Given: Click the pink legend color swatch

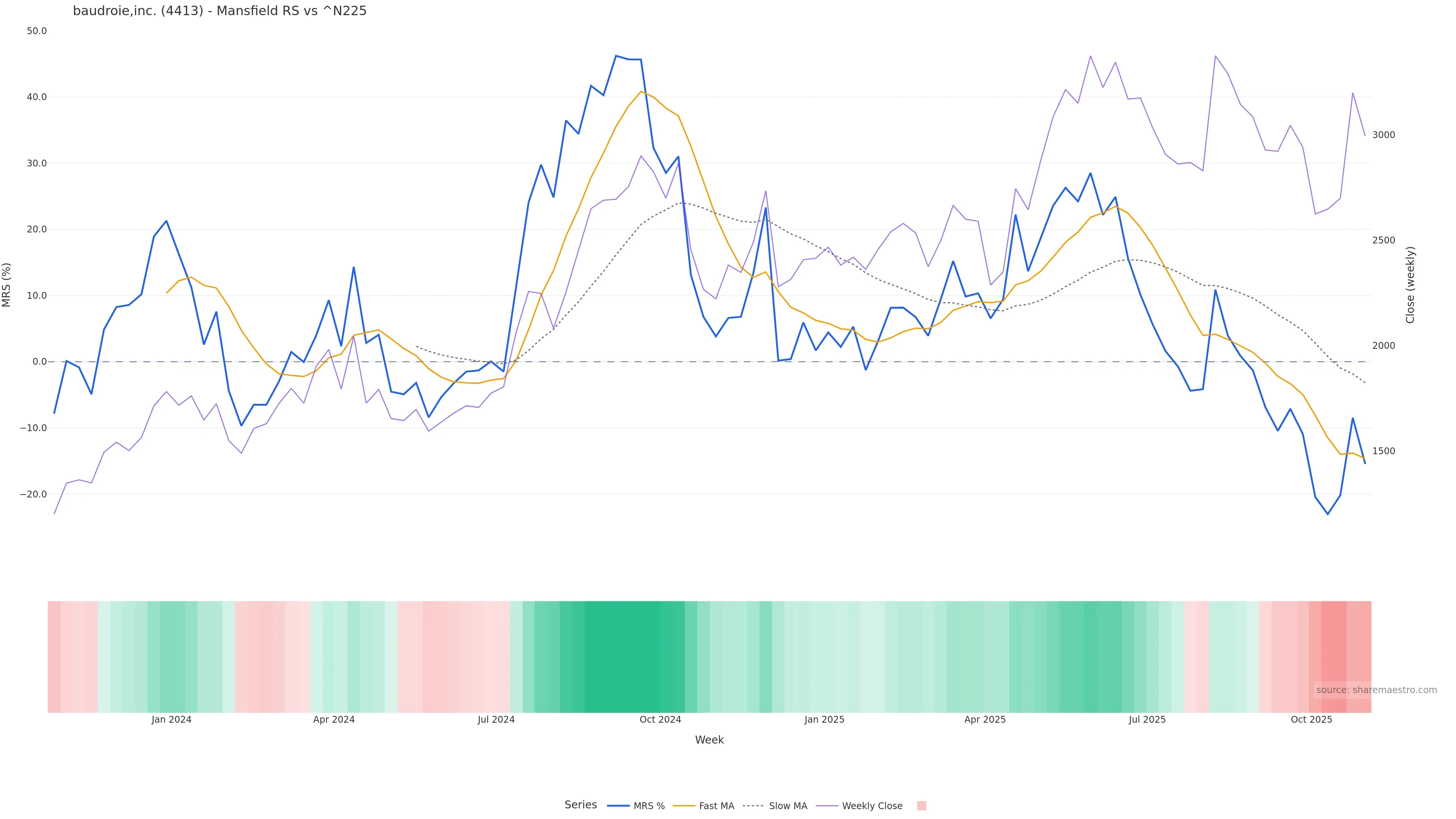Looking at the screenshot, I should pyautogui.click(x=921, y=805).
